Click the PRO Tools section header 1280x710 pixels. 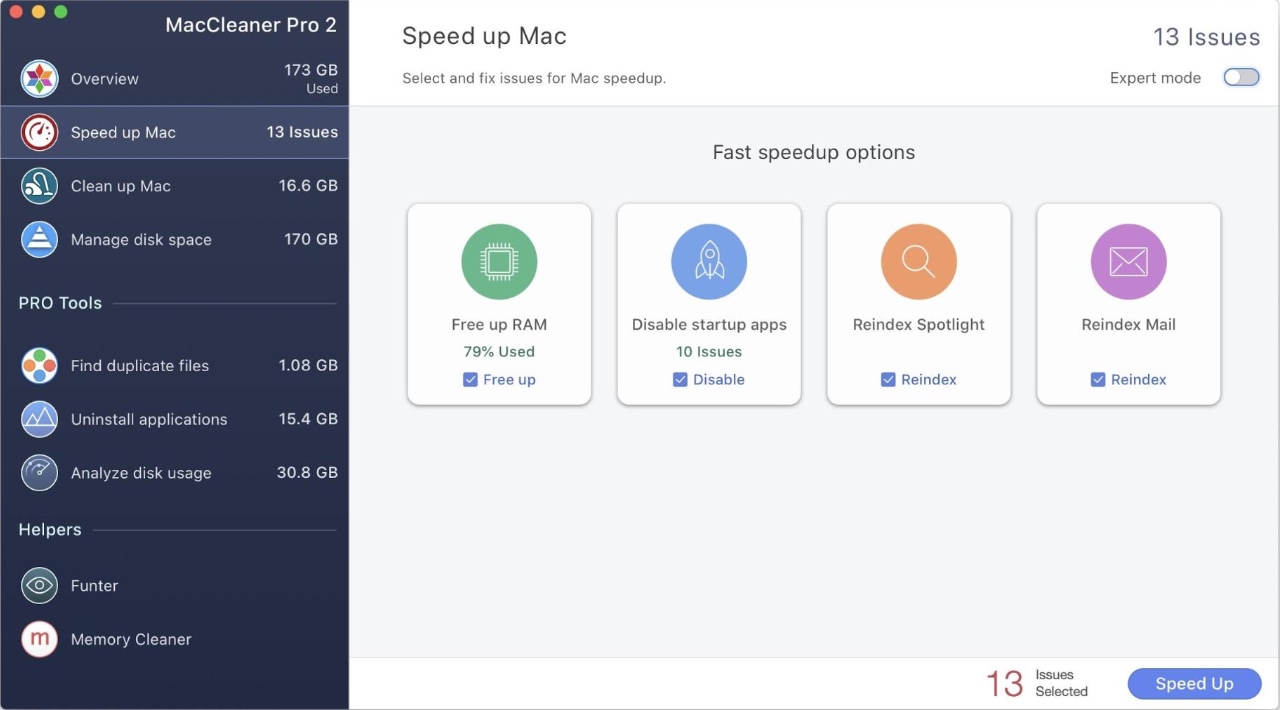[60, 303]
